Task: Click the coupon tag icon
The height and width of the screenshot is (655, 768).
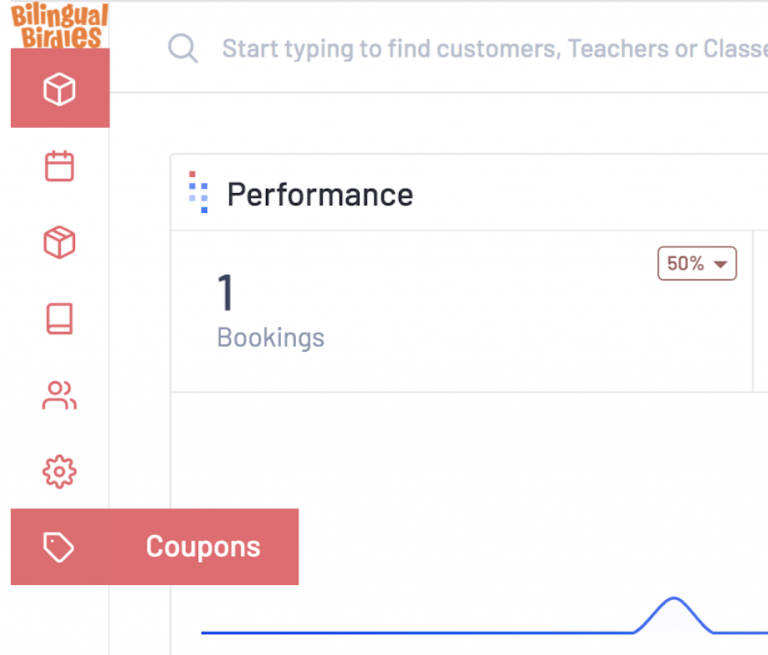Action: pos(59,547)
